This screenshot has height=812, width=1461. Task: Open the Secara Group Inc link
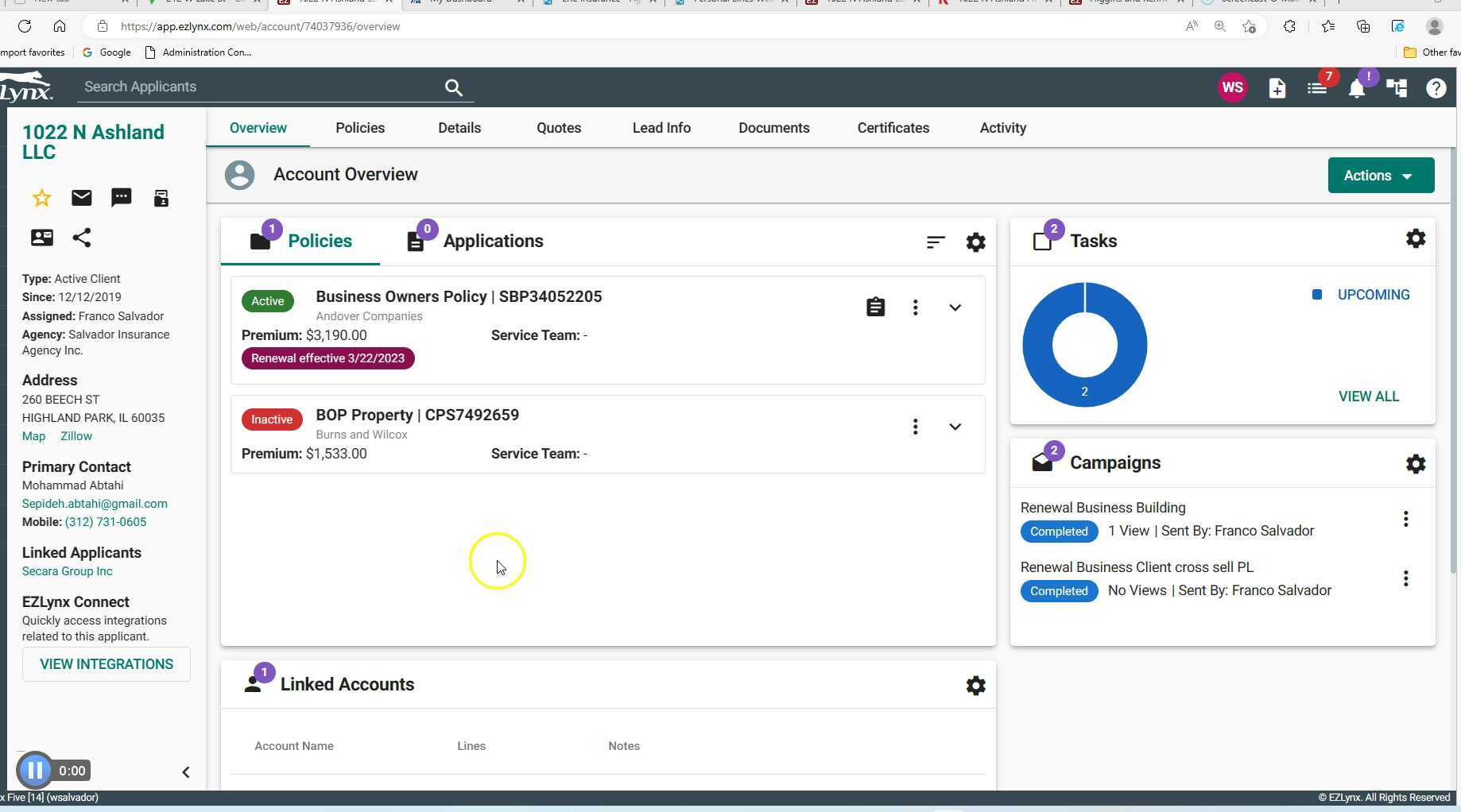(x=67, y=571)
